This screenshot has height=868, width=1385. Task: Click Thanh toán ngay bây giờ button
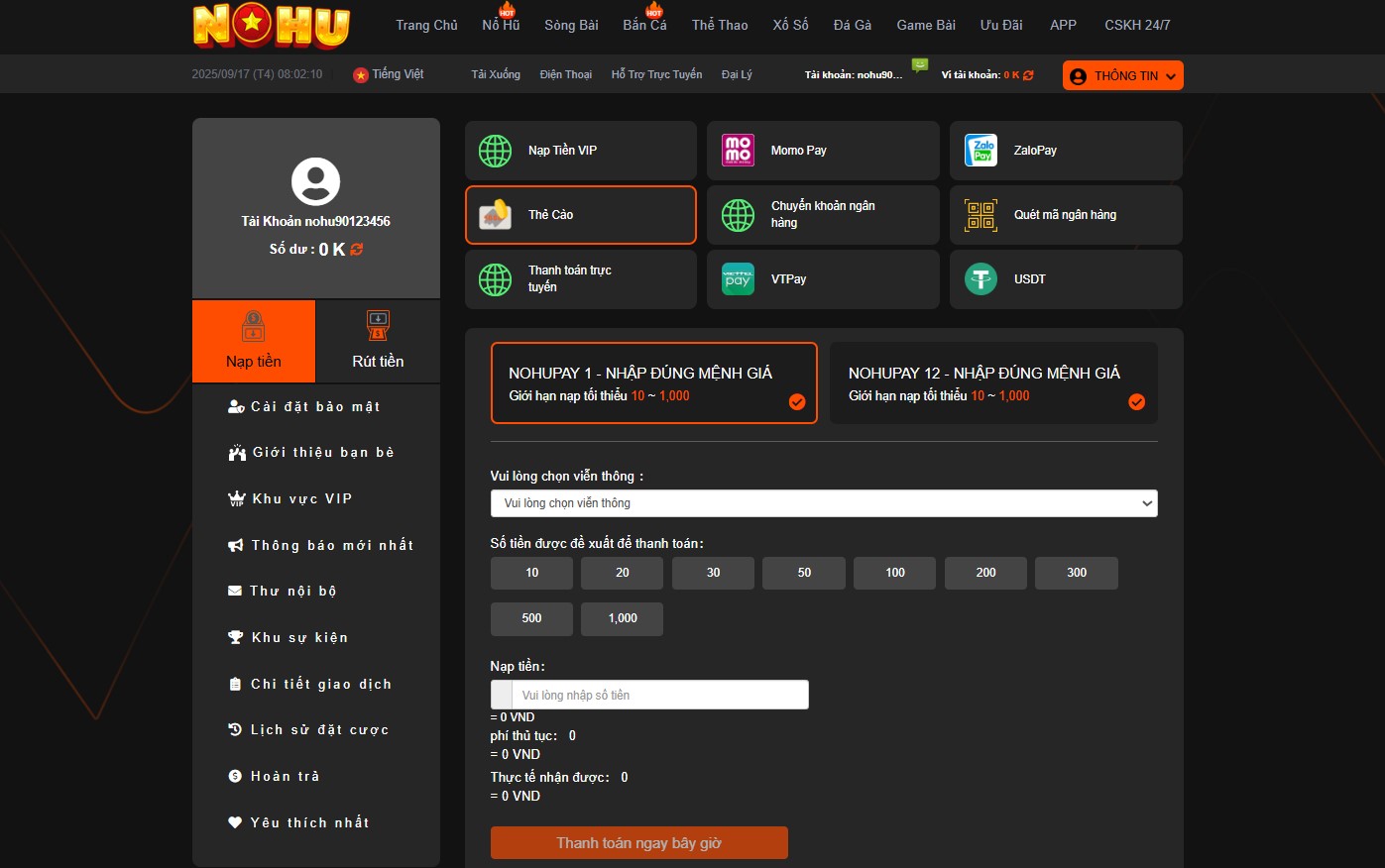pos(638,843)
